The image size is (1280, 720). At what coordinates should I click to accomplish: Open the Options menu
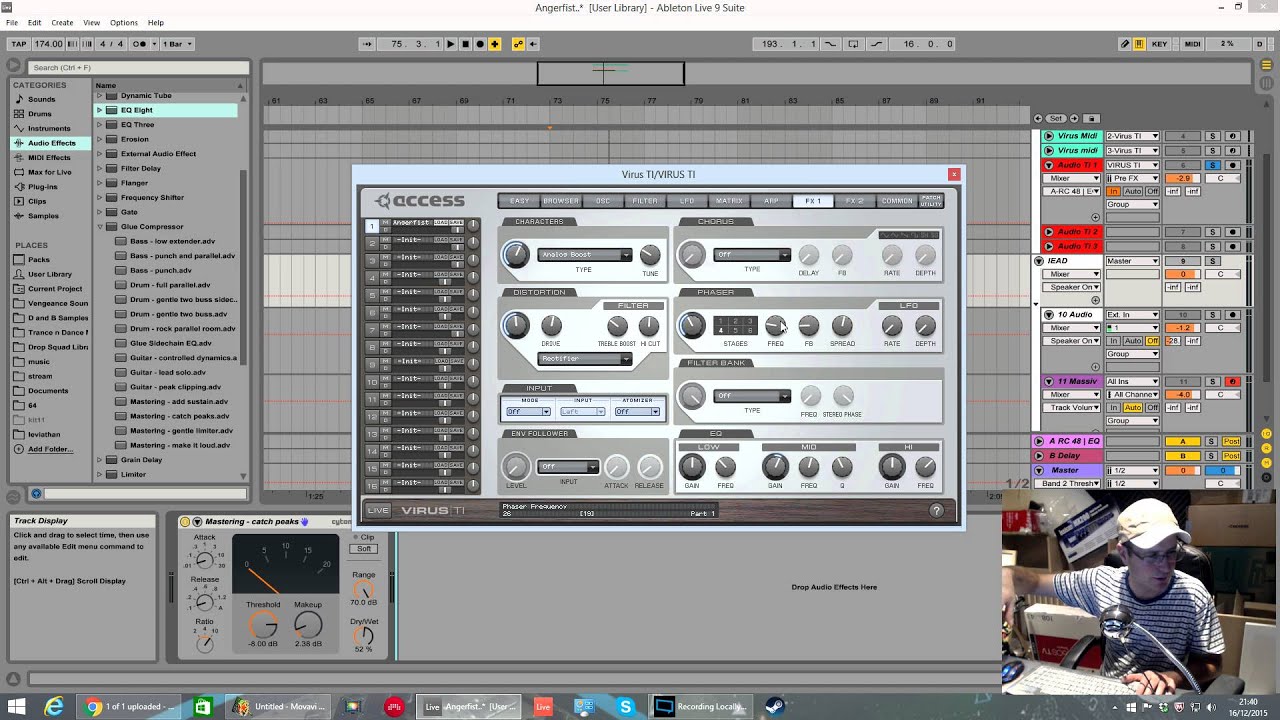point(124,22)
